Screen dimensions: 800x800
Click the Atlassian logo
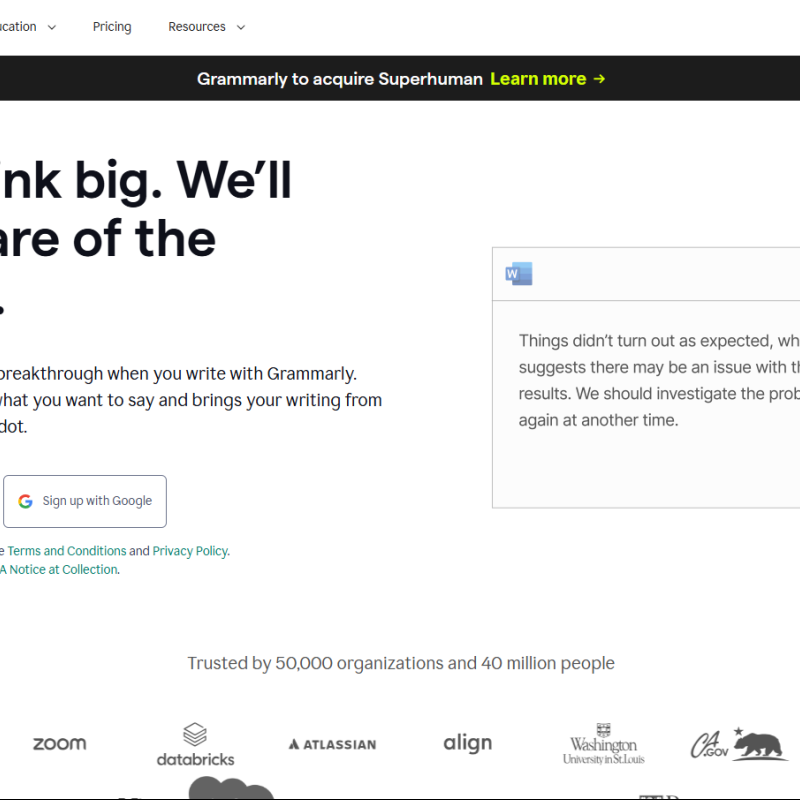pyautogui.click(x=332, y=744)
